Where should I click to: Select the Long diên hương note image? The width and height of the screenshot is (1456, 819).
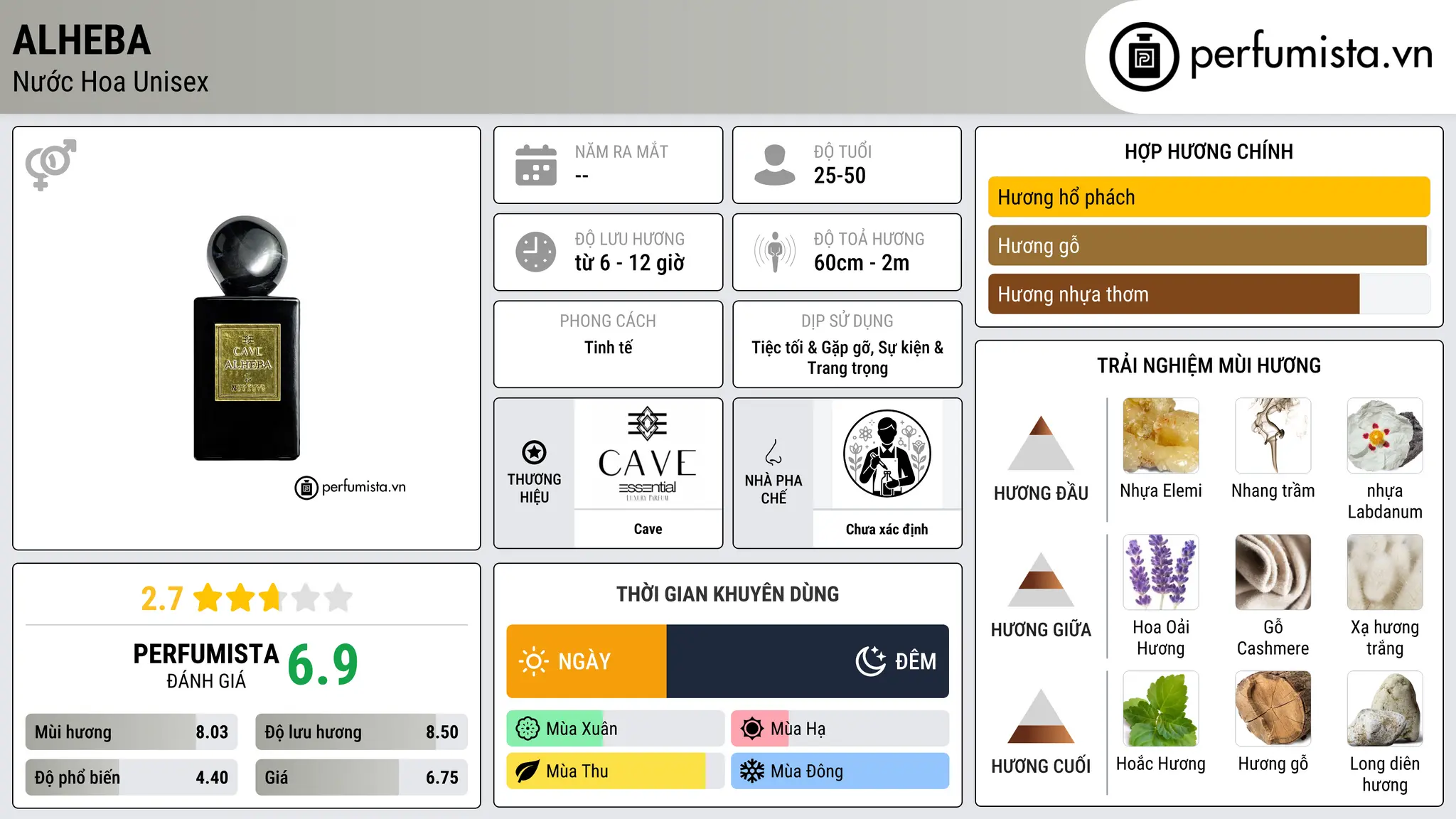(1385, 709)
